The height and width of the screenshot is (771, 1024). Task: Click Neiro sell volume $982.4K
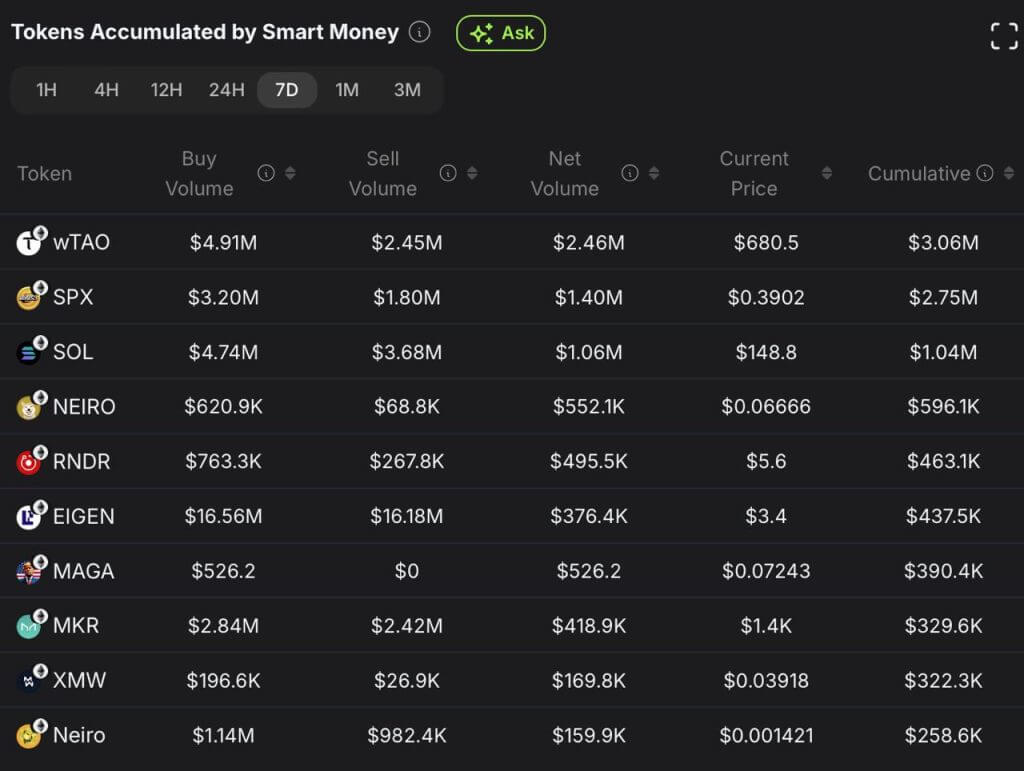(407, 736)
